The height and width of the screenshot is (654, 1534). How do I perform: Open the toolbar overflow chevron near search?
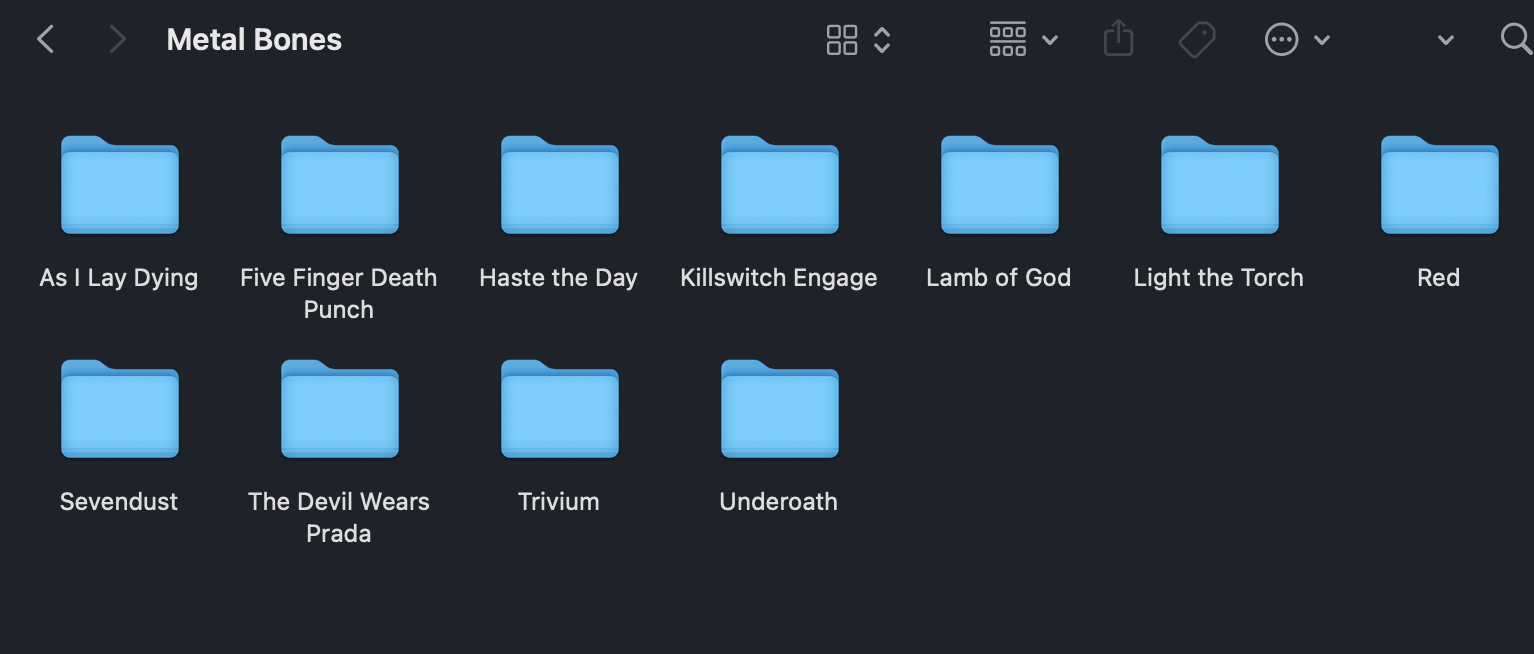click(x=1445, y=40)
